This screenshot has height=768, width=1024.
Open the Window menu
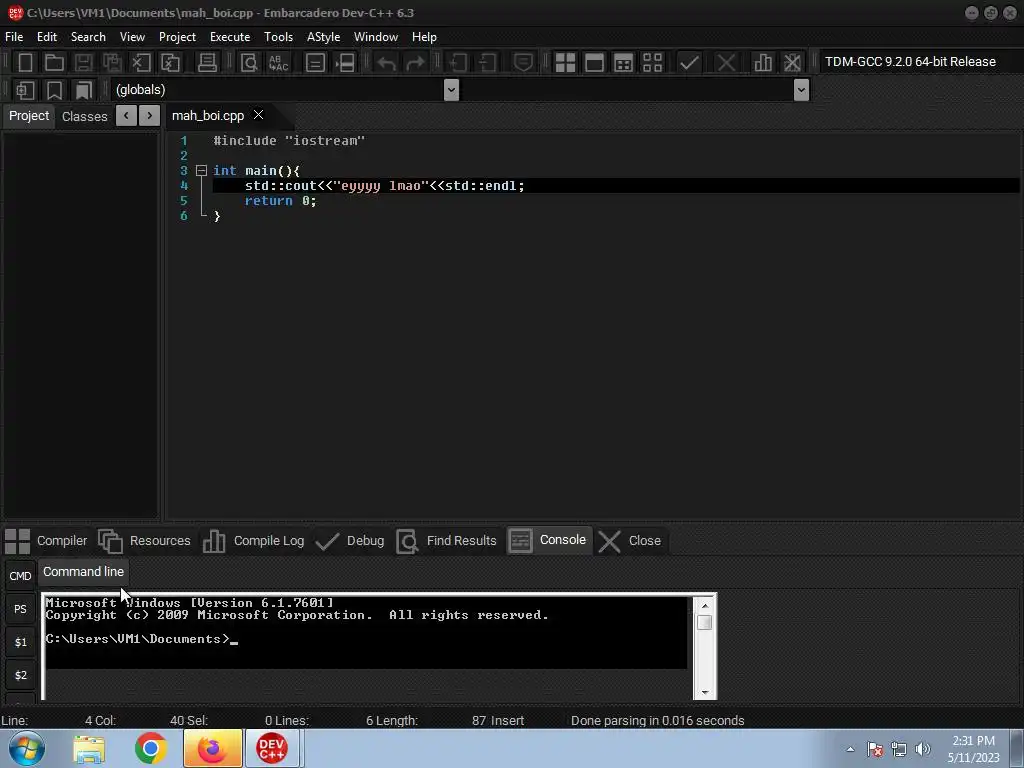[376, 37]
